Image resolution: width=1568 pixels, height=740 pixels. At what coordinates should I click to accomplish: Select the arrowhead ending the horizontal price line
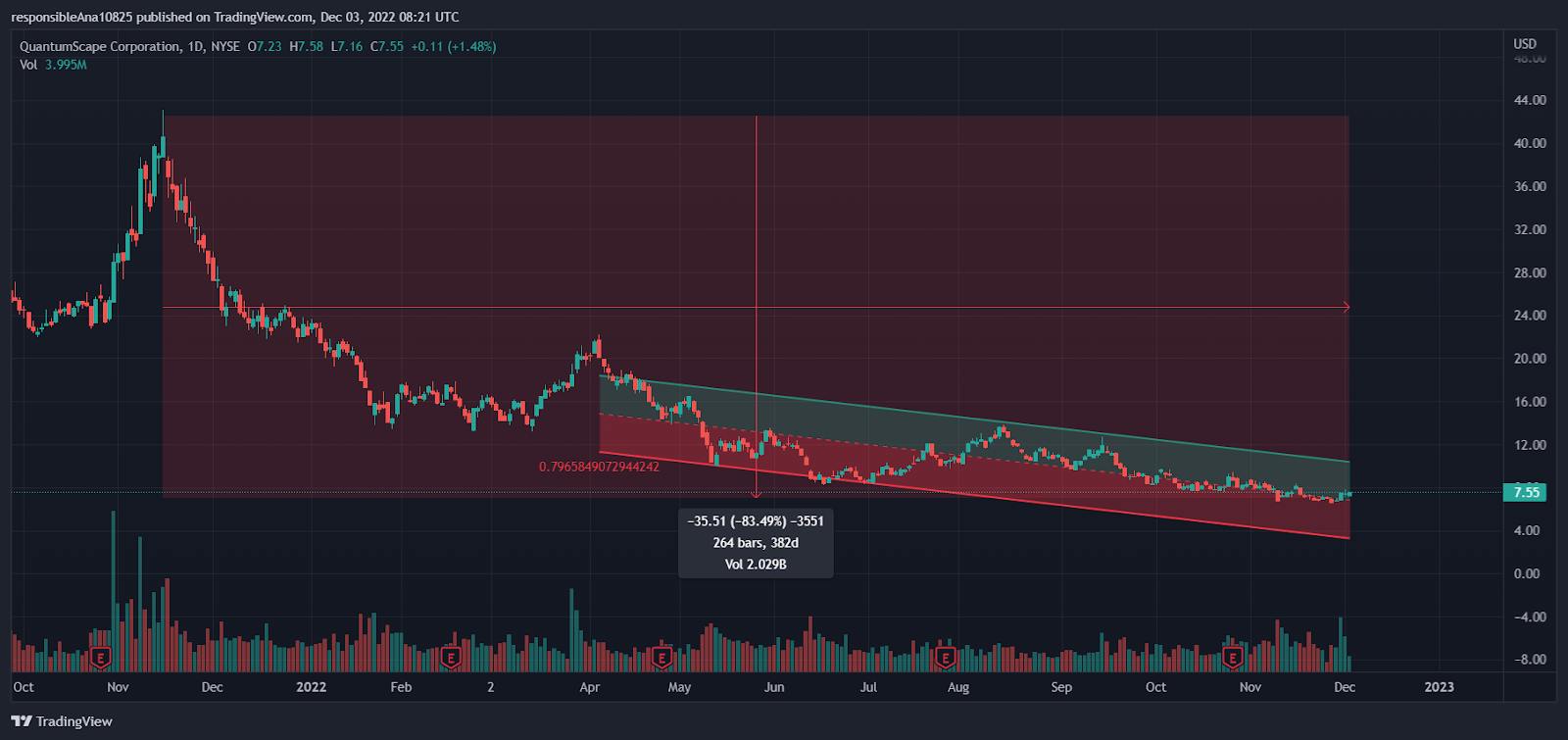pos(1346,308)
